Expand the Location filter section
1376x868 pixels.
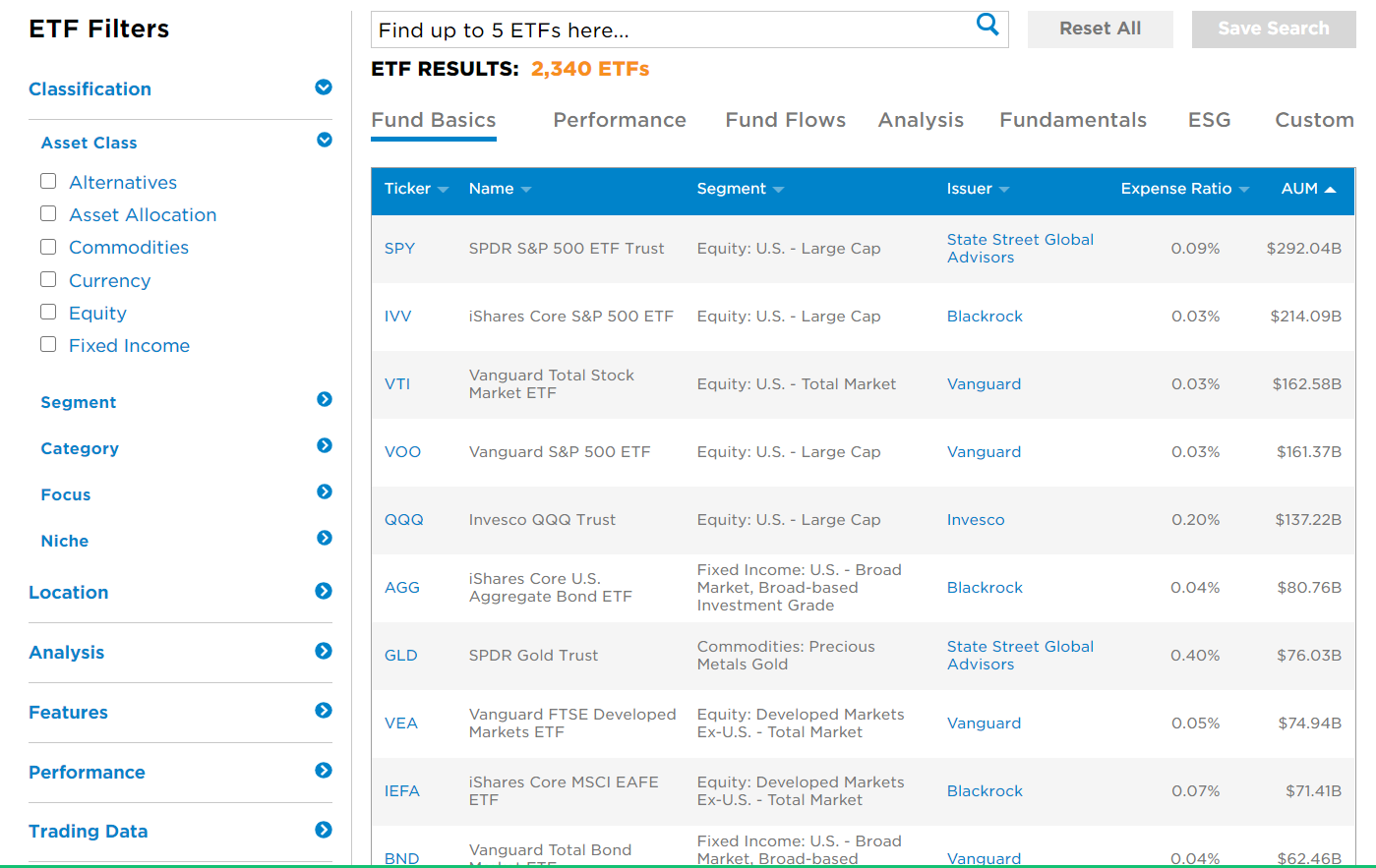[x=324, y=591]
